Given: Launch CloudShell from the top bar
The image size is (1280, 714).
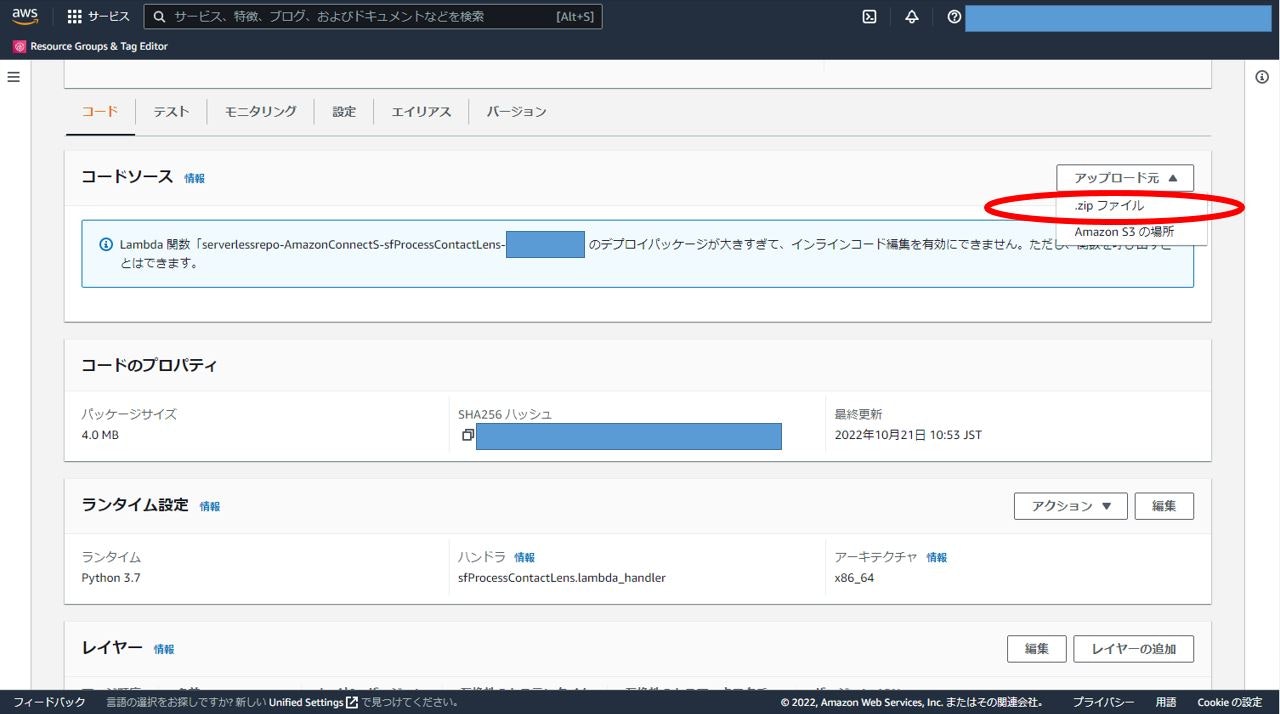Looking at the screenshot, I should tap(868, 16).
